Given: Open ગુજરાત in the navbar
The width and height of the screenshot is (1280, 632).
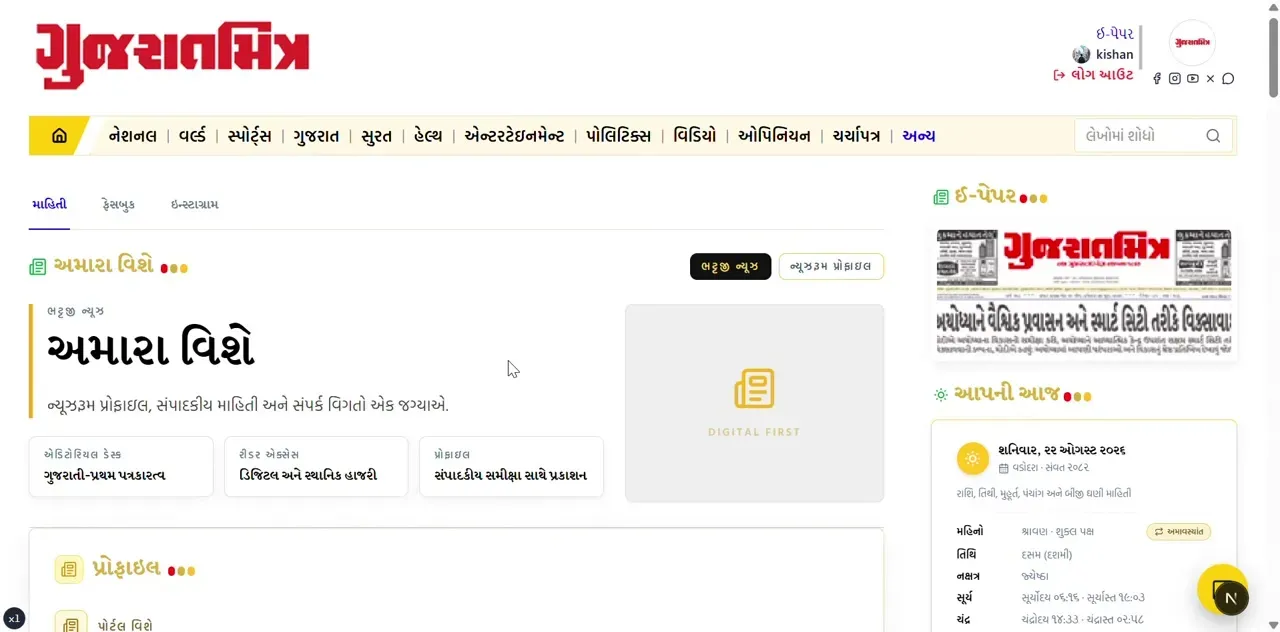Looking at the screenshot, I should pos(316,136).
